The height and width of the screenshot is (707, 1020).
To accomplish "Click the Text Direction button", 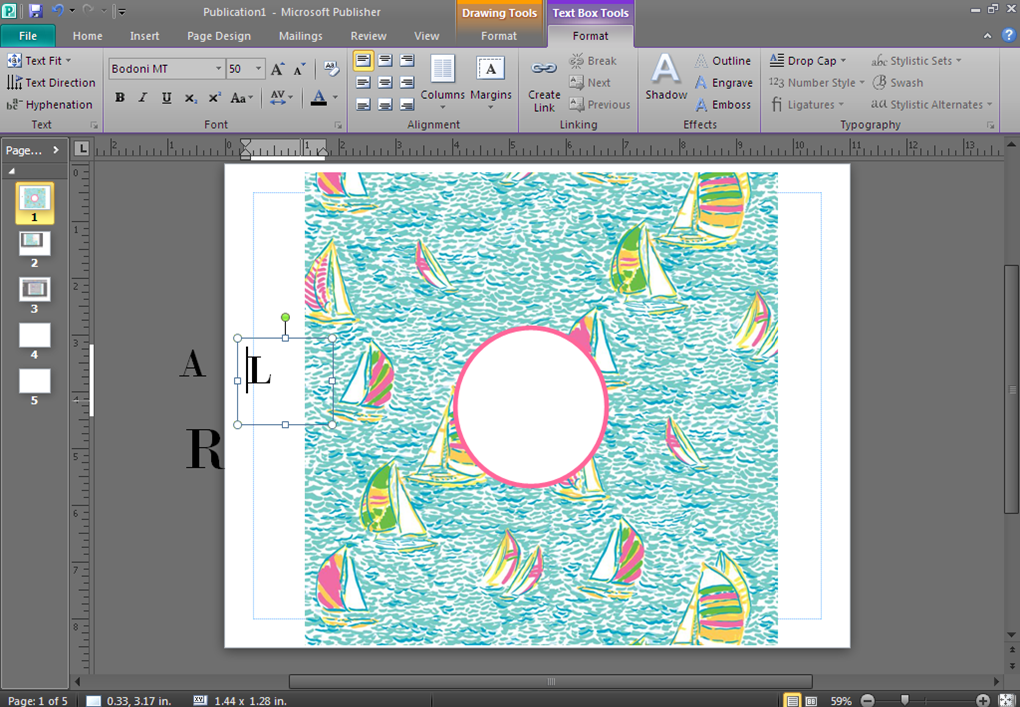I will [51, 83].
